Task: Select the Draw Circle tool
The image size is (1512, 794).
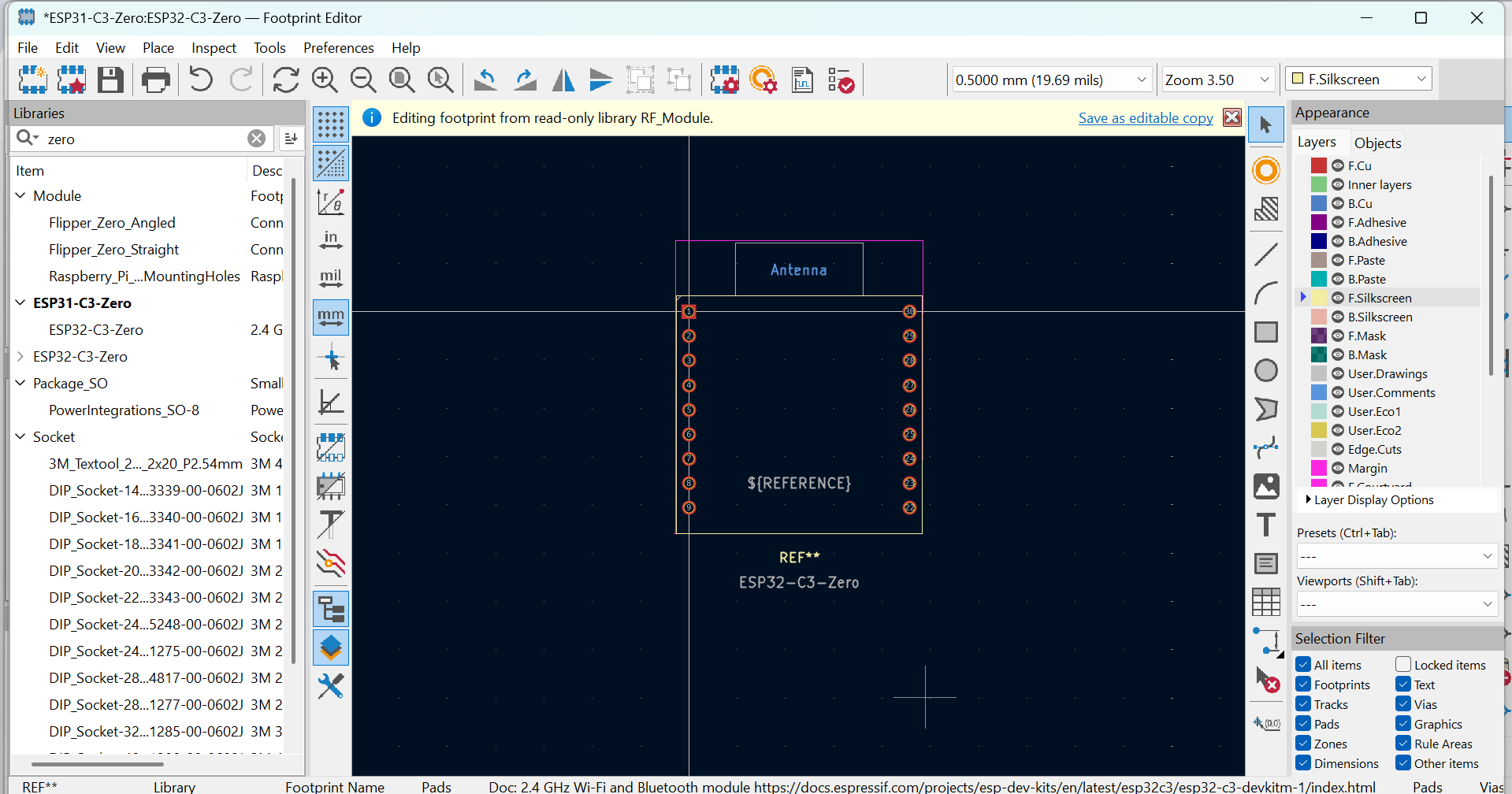Action: pyautogui.click(x=1266, y=370)
